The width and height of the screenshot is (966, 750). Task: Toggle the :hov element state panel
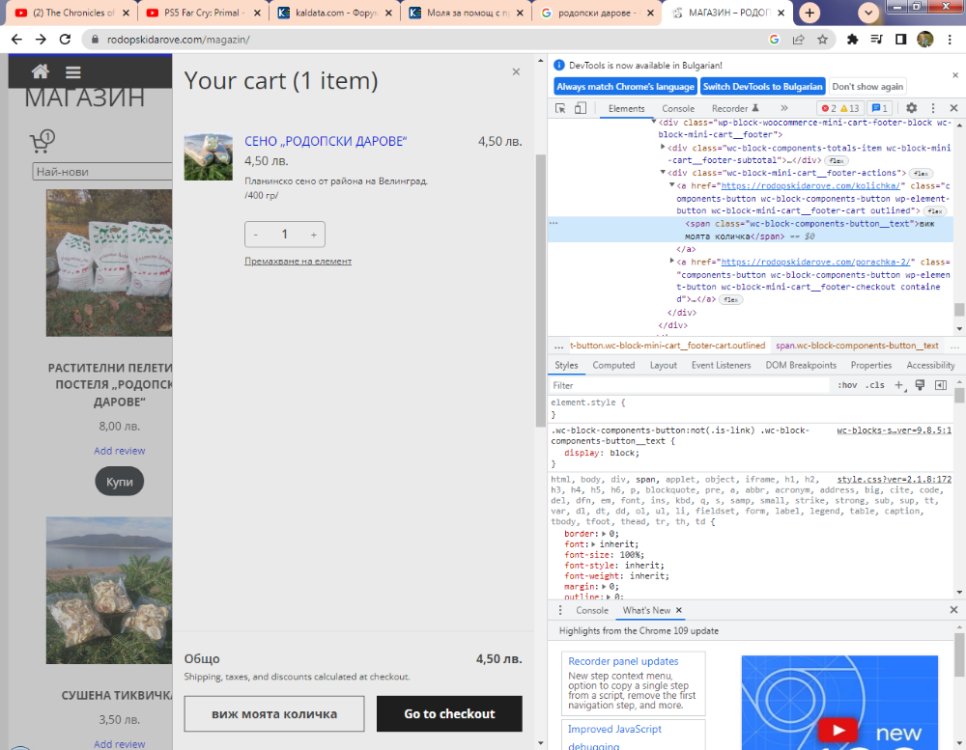(x=847, y=385)
